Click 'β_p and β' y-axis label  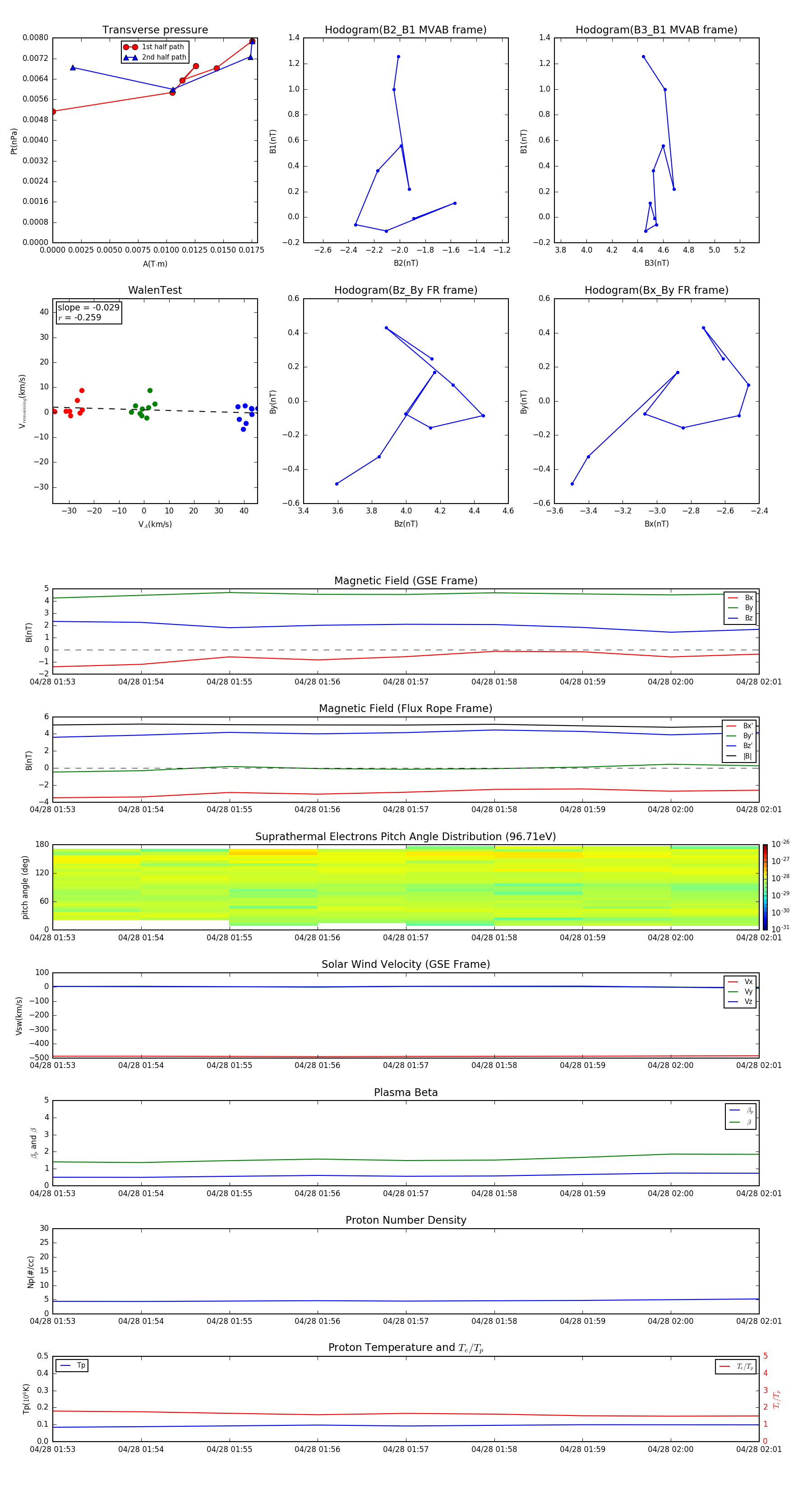click(33, 1143)
